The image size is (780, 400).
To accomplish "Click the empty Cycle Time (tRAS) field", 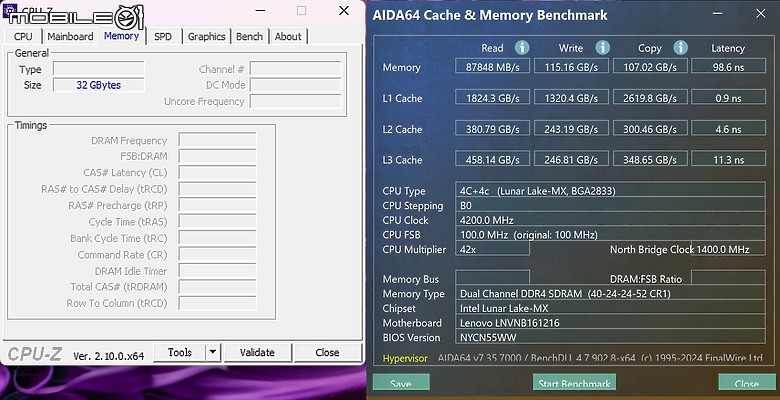I will (x=217, y=221).
